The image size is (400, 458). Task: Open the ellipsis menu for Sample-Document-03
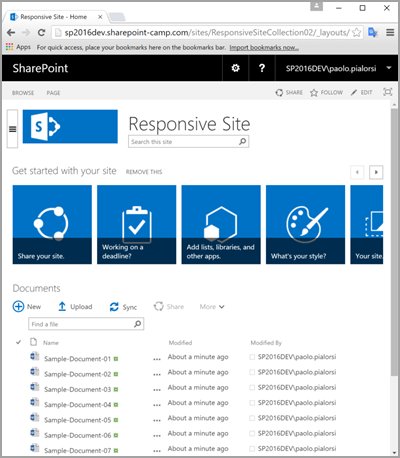[x=157, y=390]
